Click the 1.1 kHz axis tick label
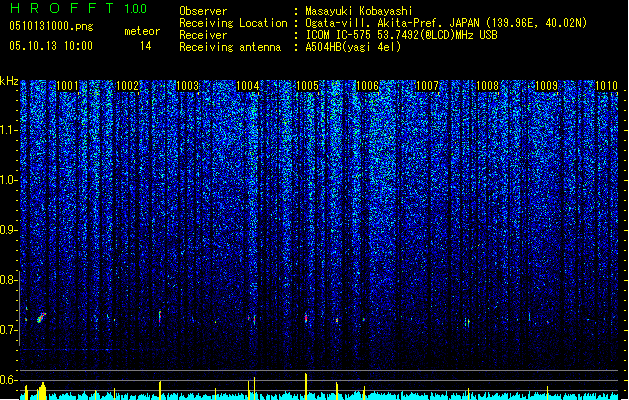The height and width of the screenshot is (400, 629). [x=9, y=130]
